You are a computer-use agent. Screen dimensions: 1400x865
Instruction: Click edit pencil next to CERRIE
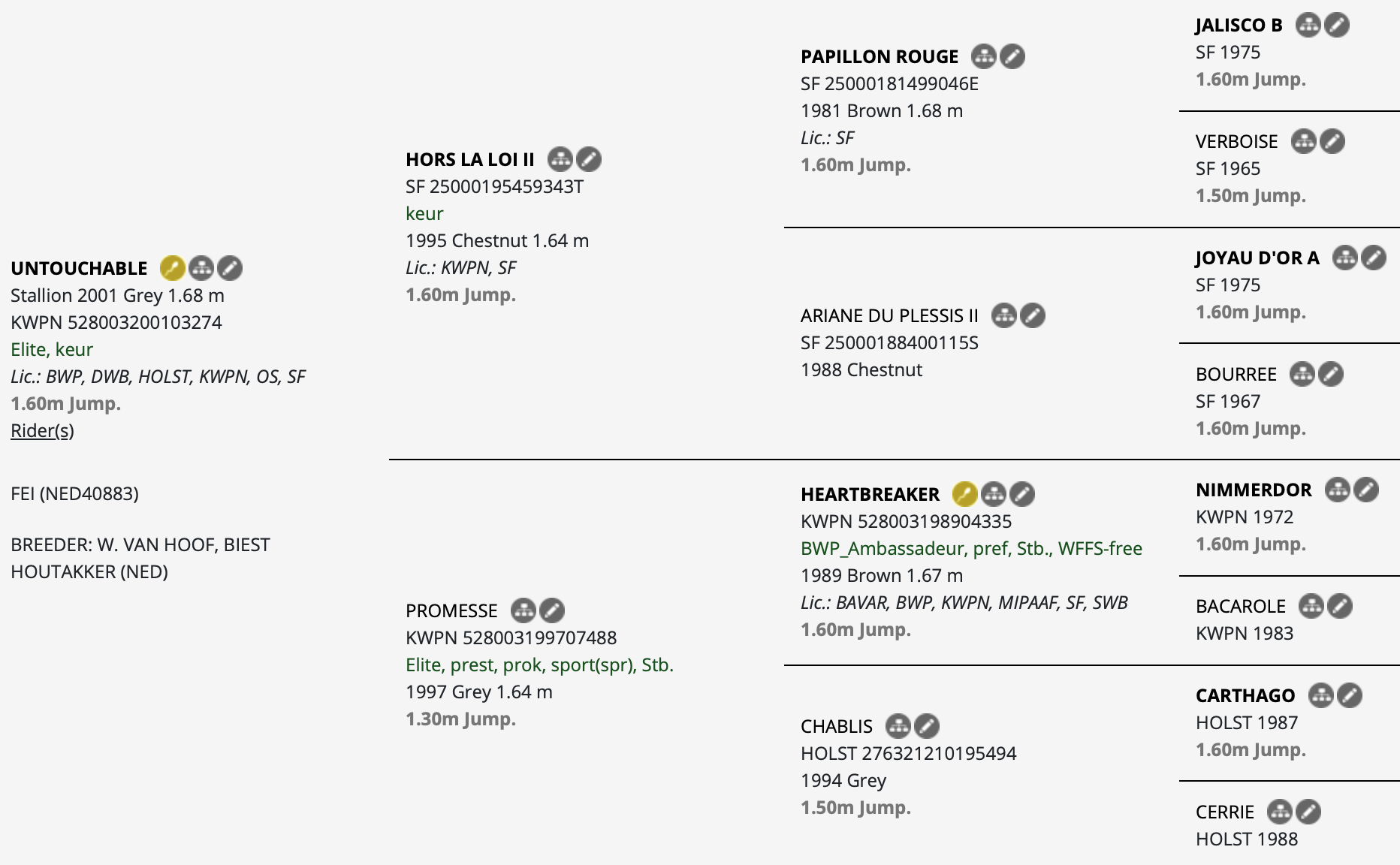pos(1308,812)
